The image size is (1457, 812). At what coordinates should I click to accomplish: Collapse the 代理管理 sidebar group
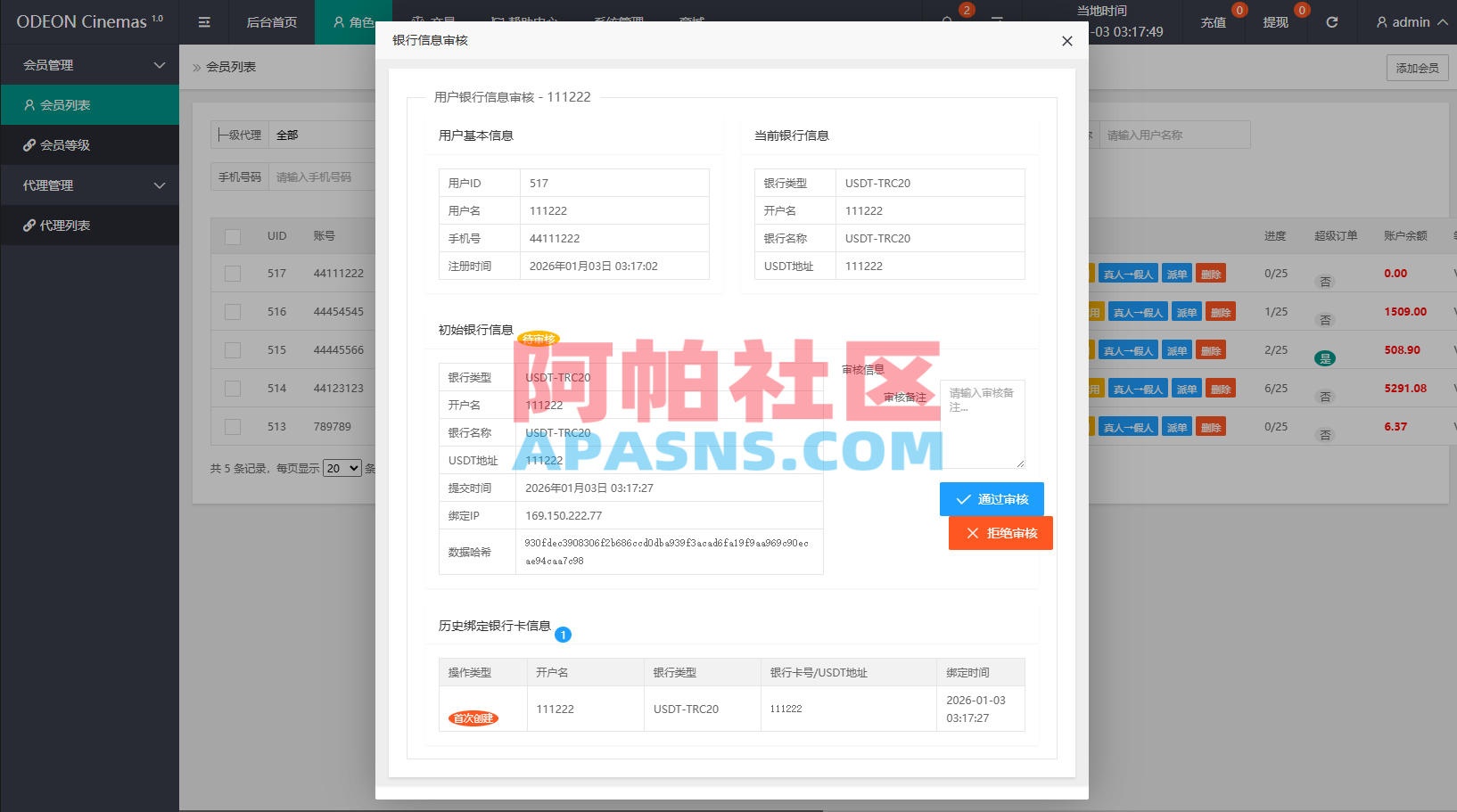click(x=89, y=185)
